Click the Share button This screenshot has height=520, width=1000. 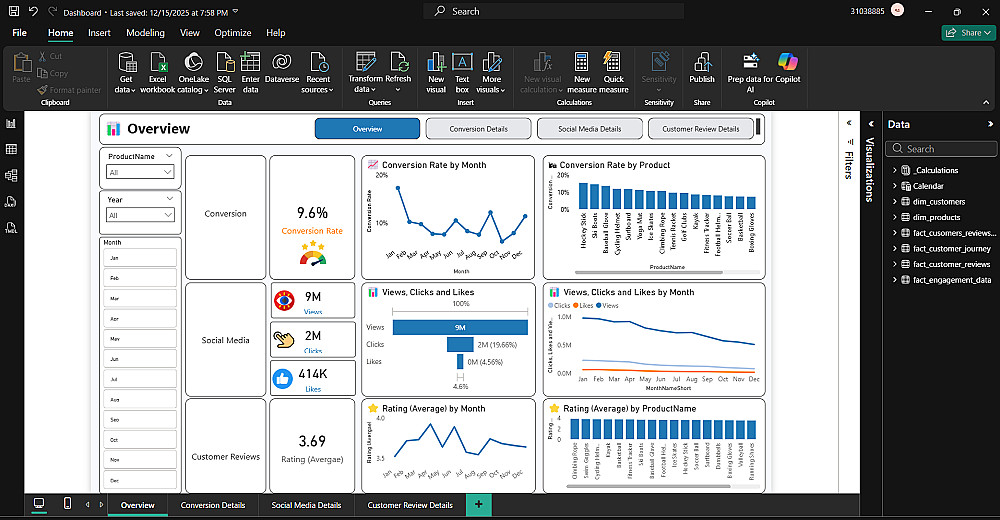coord(968,33)
